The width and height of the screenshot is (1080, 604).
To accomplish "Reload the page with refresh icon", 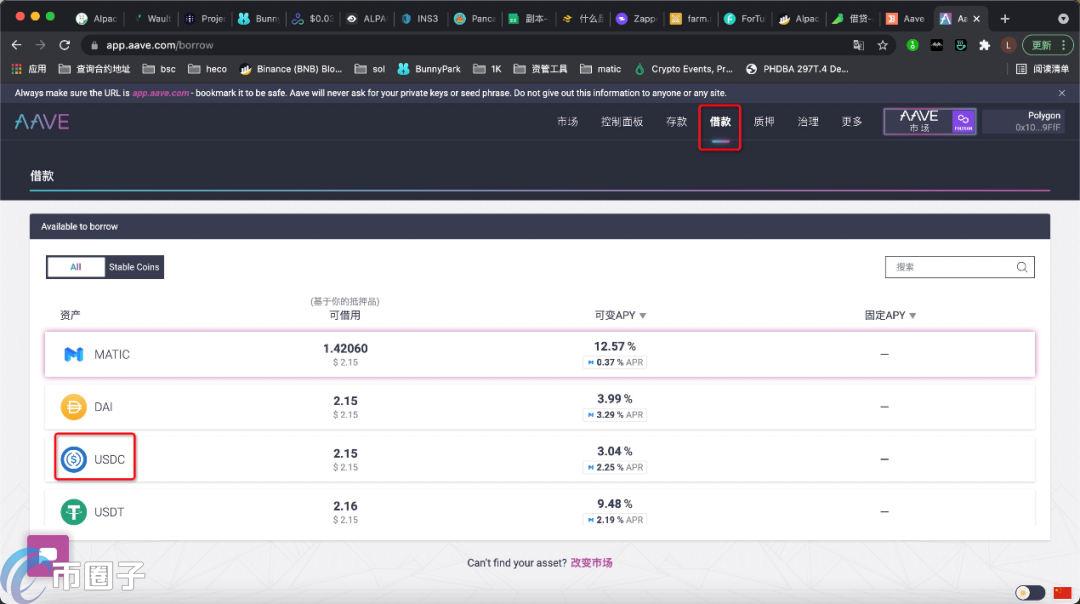I will tap(65, 45).
